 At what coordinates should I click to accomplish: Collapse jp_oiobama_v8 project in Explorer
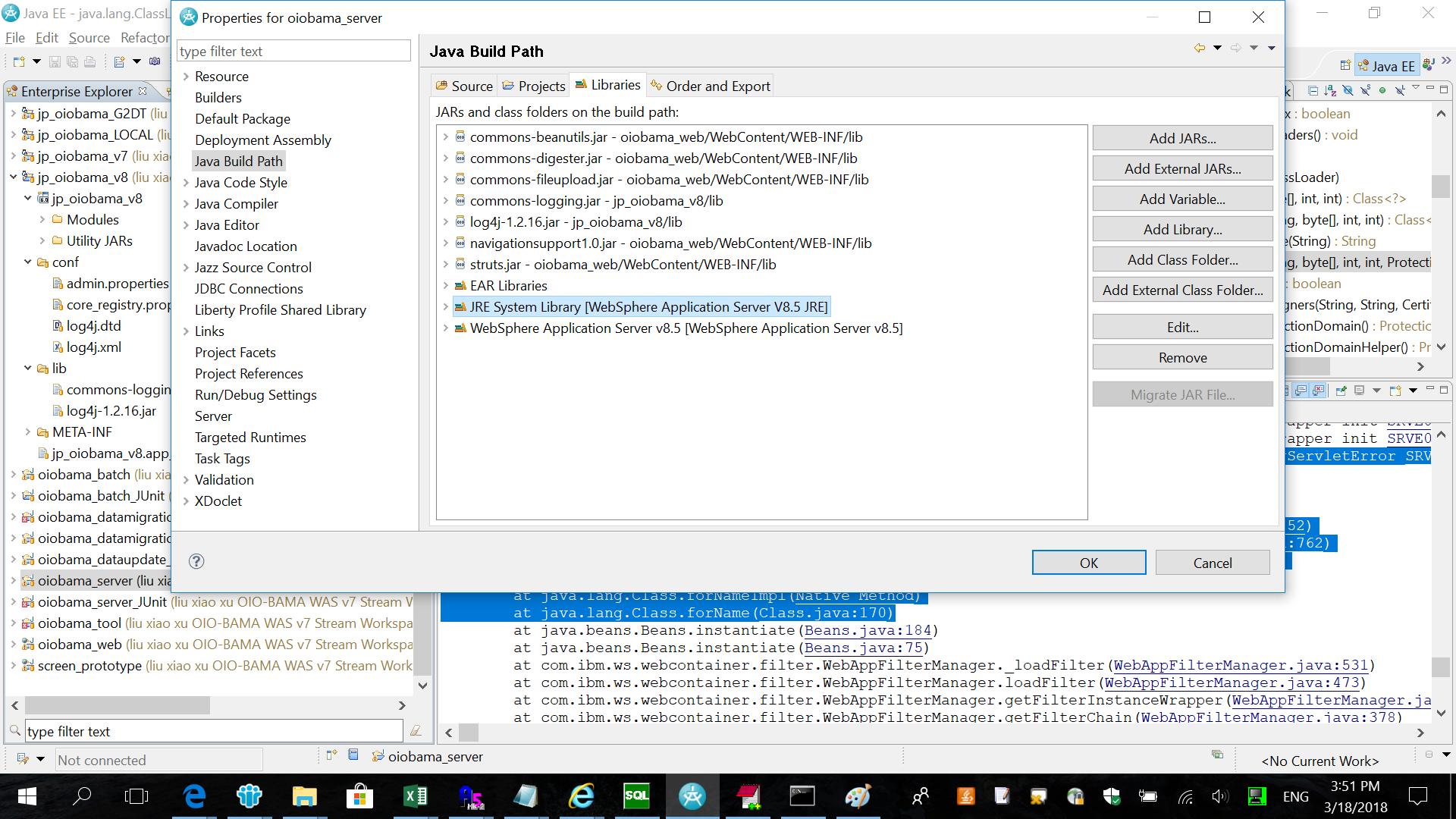[13, 177]
